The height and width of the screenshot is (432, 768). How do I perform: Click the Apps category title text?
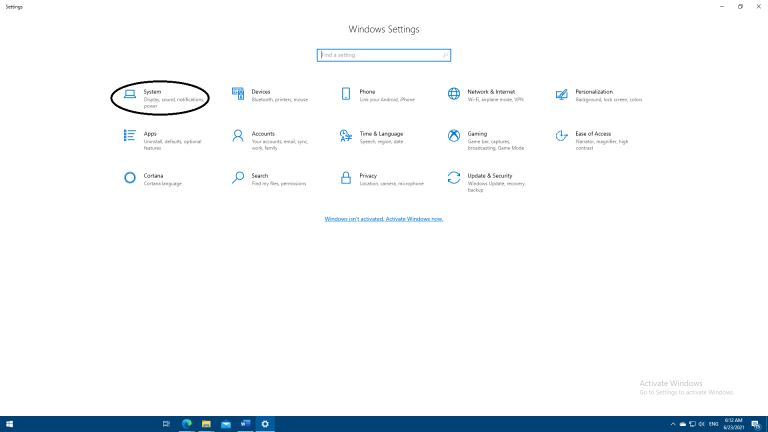click(x=150, y=134)
